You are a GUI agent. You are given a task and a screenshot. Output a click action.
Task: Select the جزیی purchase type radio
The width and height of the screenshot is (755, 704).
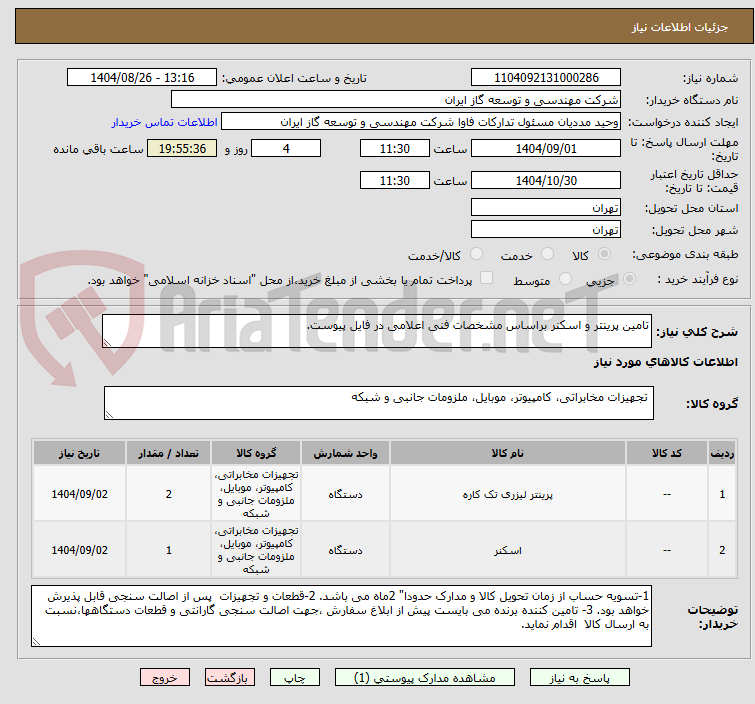629,279
